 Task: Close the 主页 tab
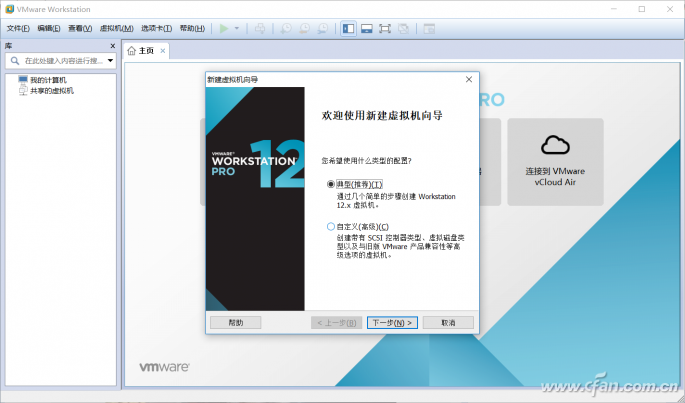point(163,51)
